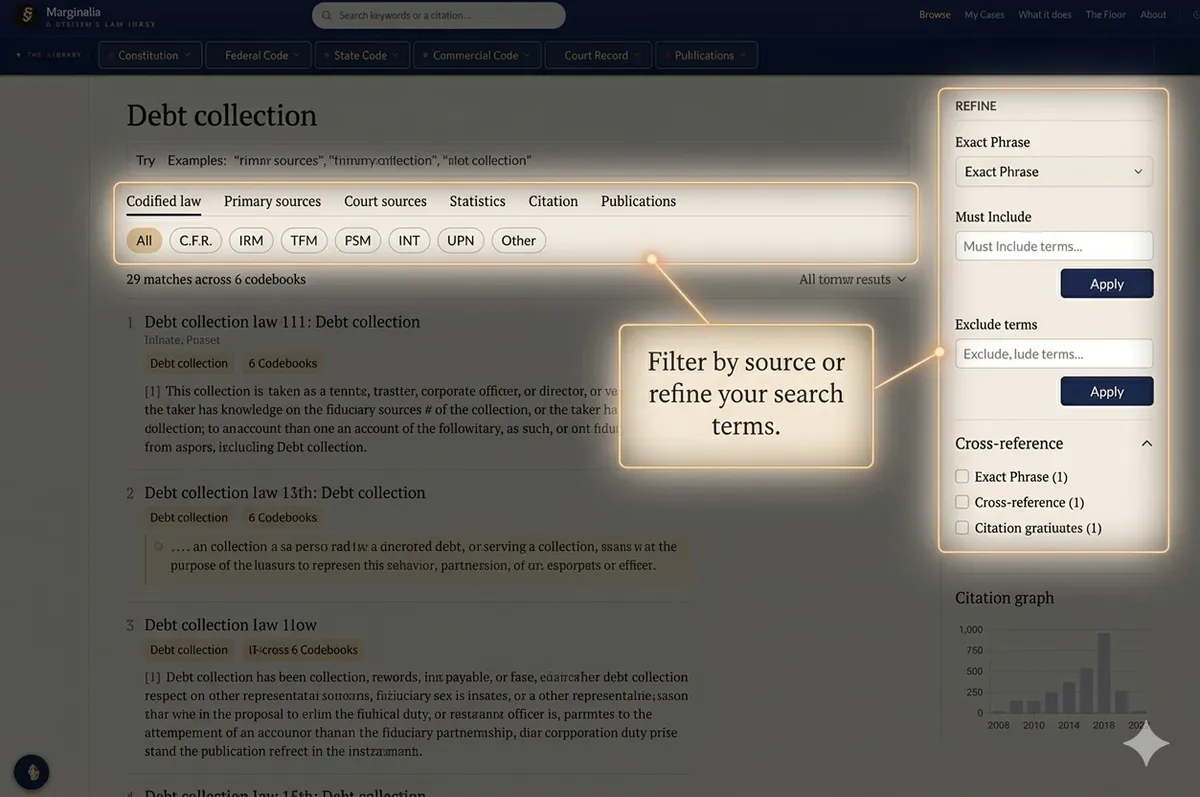Screen dimensions: 1200x797
Task: Open result Debt collection law 111
Action: pyautogui.click(x=282, y=322)
